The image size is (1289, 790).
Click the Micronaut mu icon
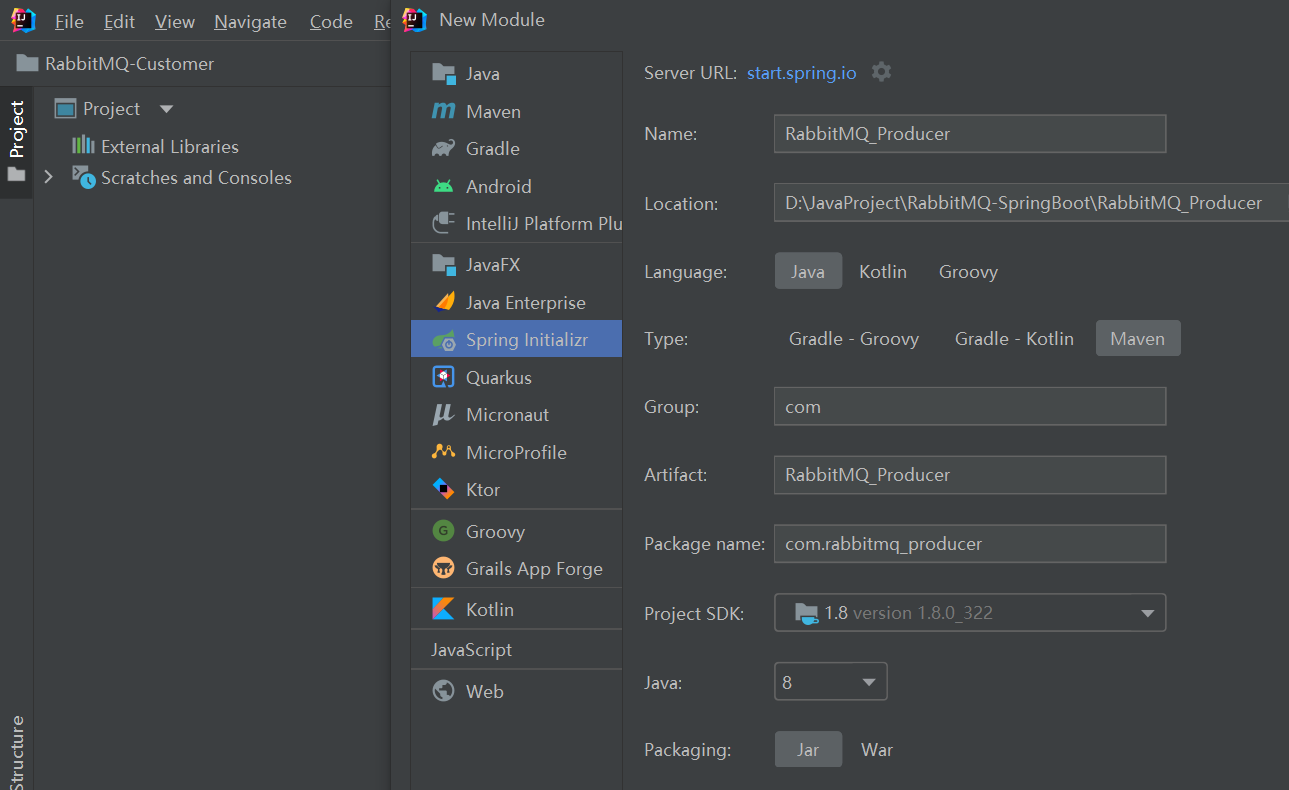click(x=443, y=414)
